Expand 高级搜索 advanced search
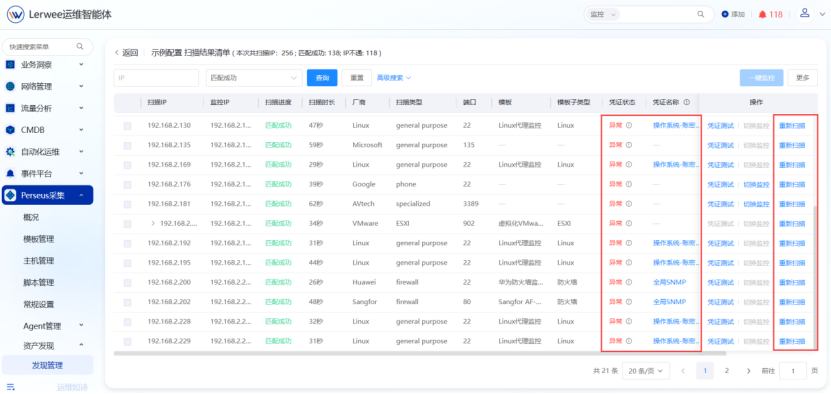This screenshot has height=394, width=831. [x=394, y=78]
